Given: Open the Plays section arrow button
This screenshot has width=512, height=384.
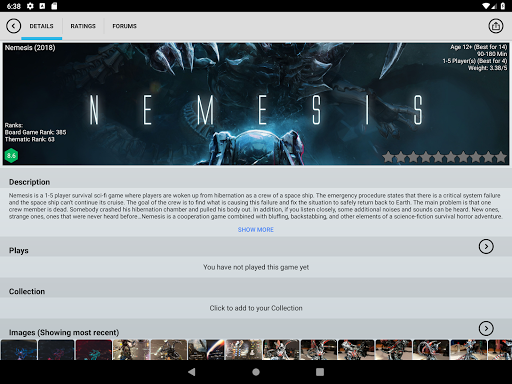Looking at the screenshot, I should click(486, 246).
